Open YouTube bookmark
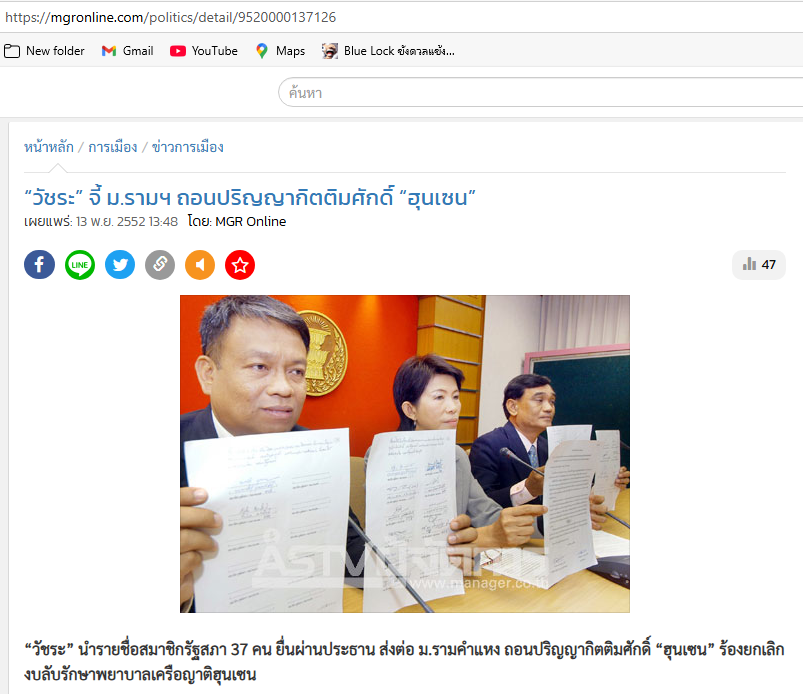Image resolution: width=803 pixels, height=694 pixels. point(204,51)
